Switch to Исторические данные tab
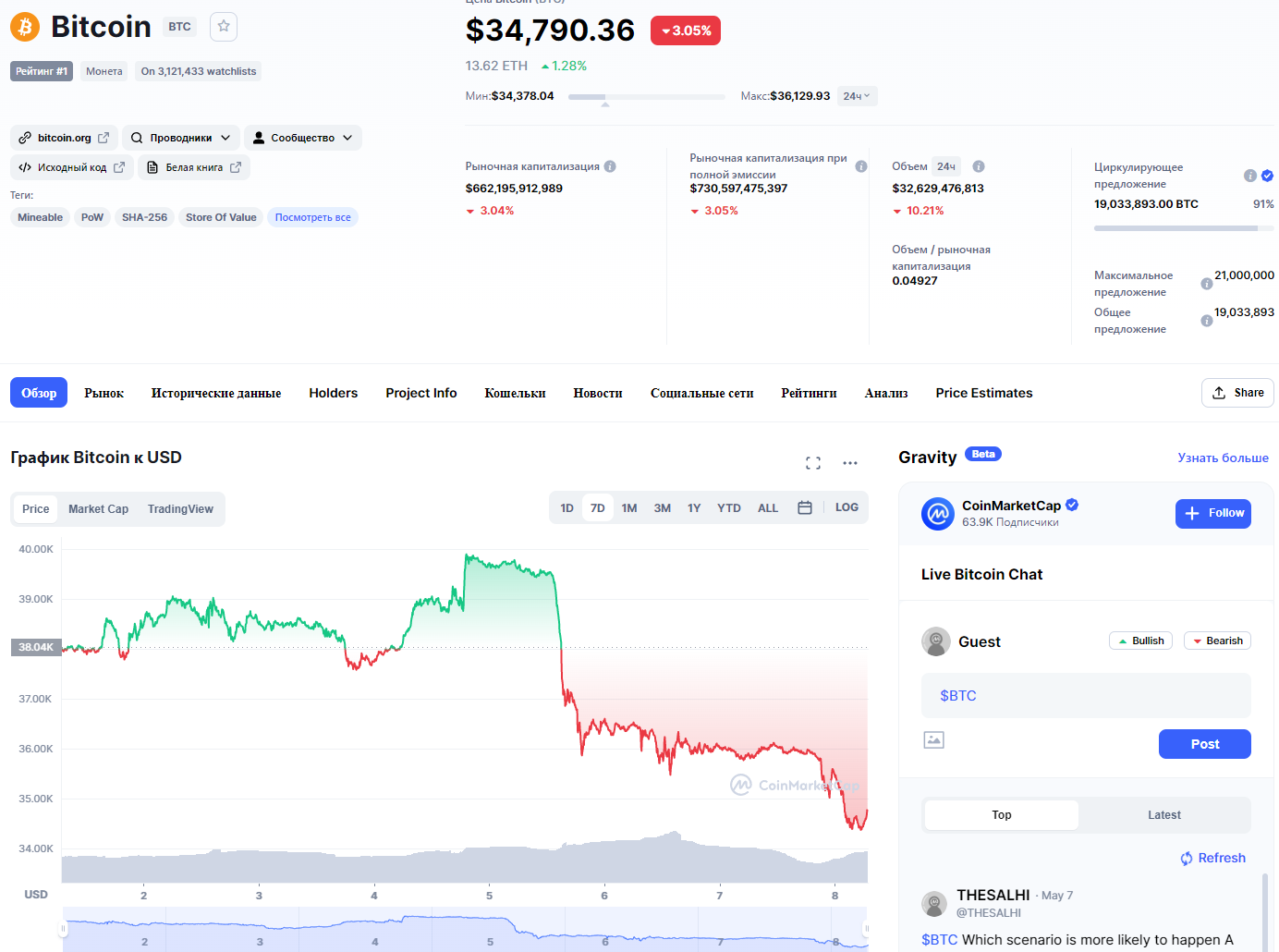 point(216,393)
